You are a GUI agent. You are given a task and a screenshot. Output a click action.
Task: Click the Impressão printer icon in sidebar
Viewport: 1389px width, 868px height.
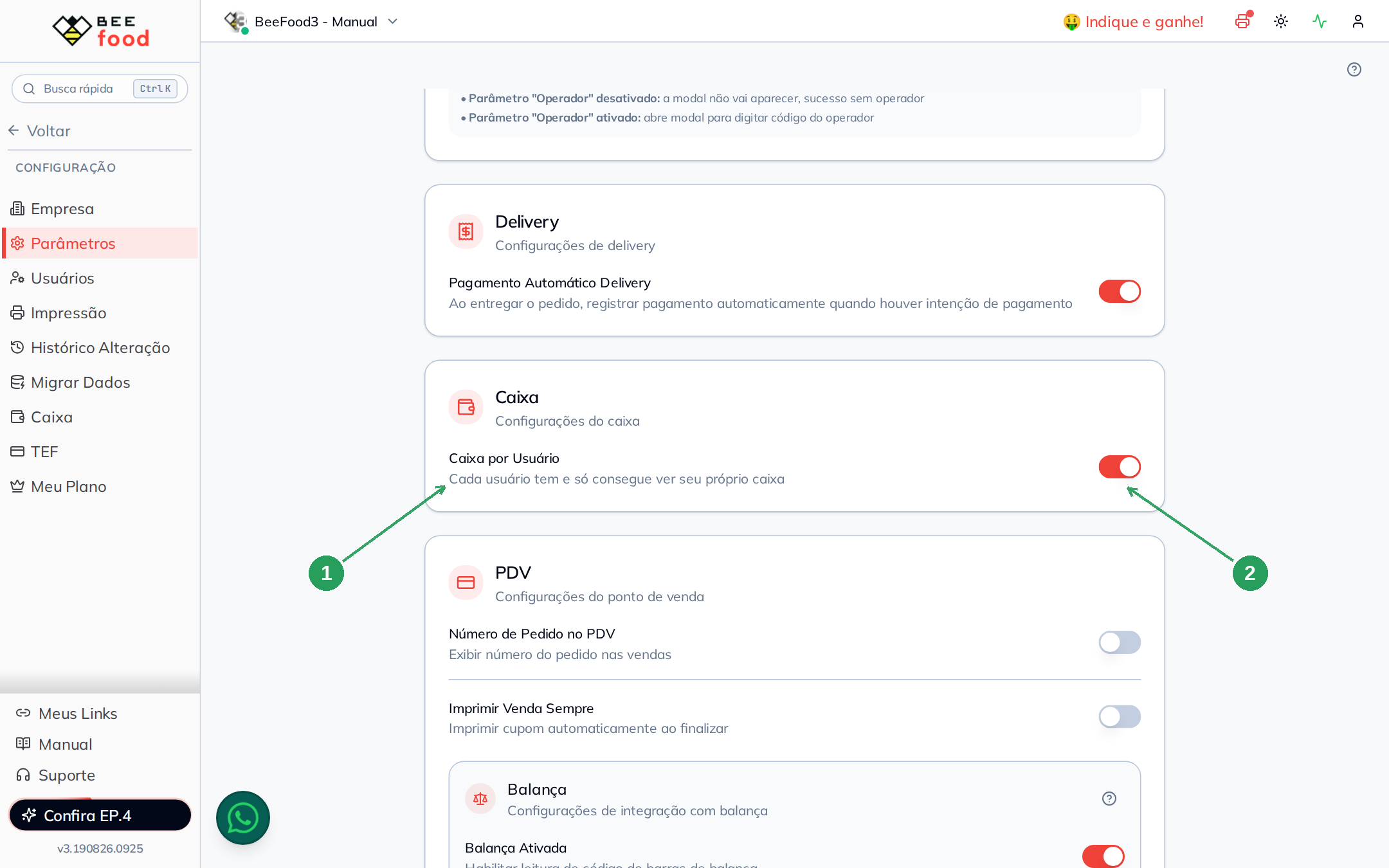coord(17,312)
